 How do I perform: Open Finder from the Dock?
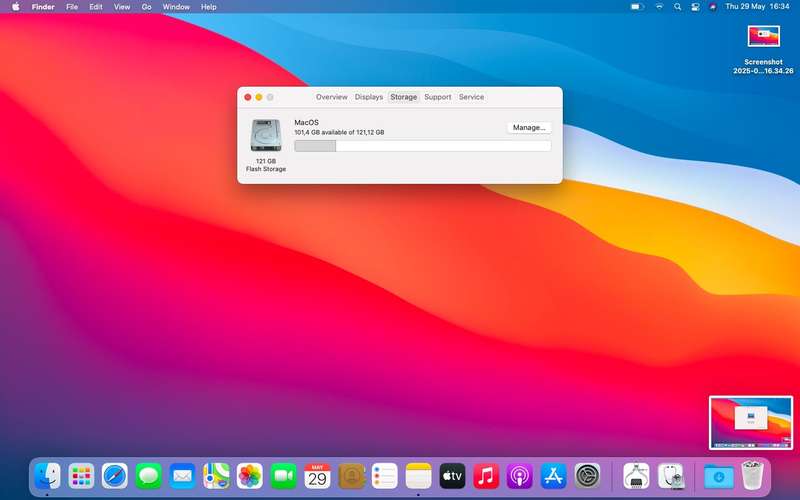47,476
